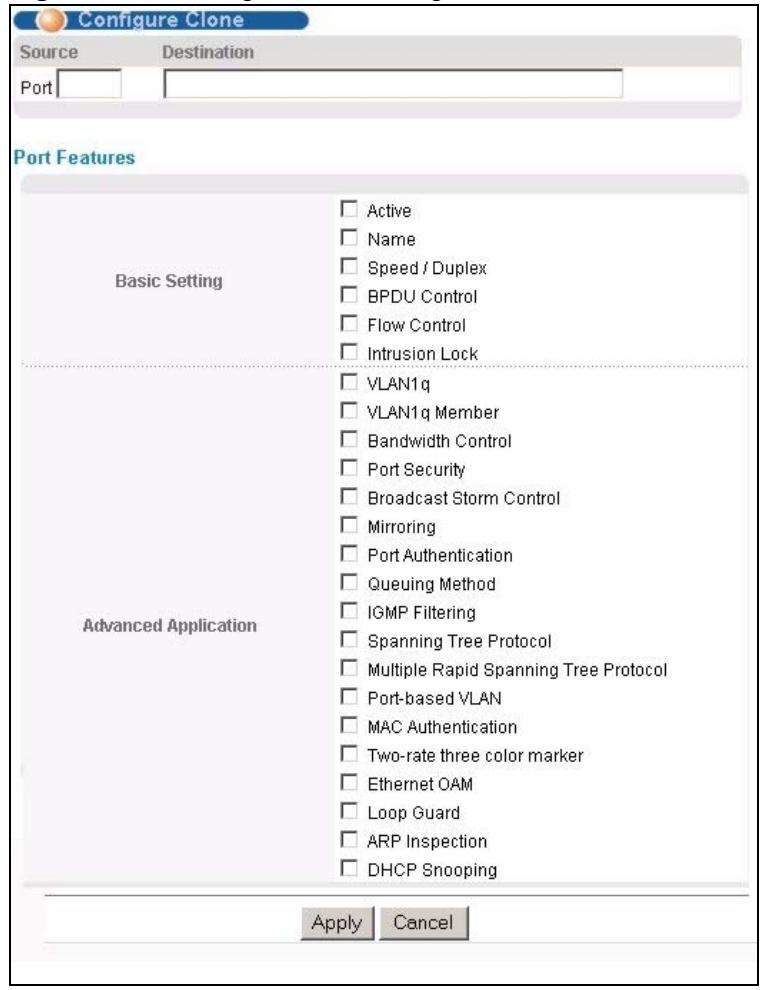Screen dimensions: 762x990
Task: Toggle the VLAN1q Member checkbox
Action: click(348, 411)
